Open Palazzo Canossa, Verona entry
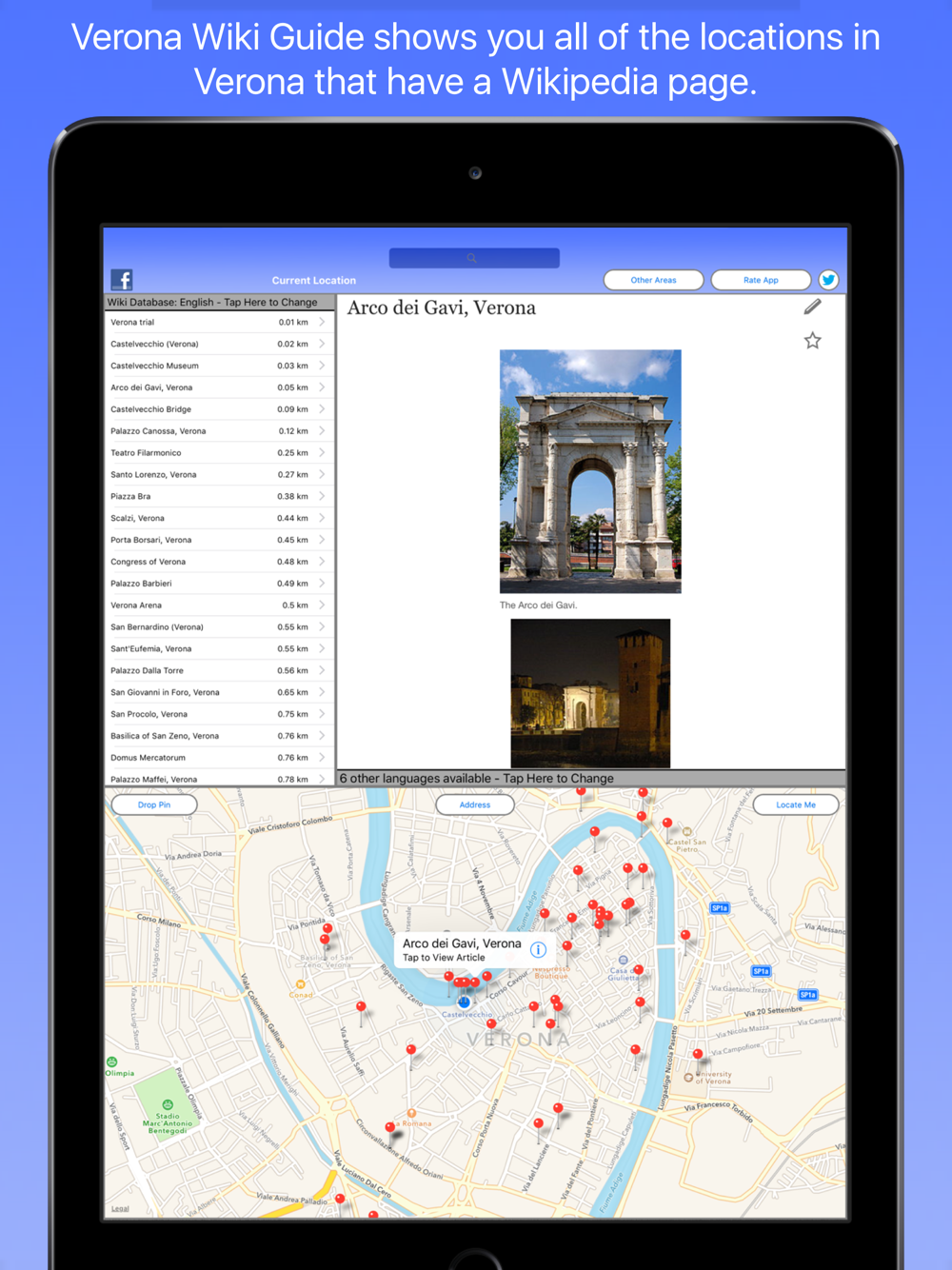This screenshot has height=1270, width=952. point(219,431)
